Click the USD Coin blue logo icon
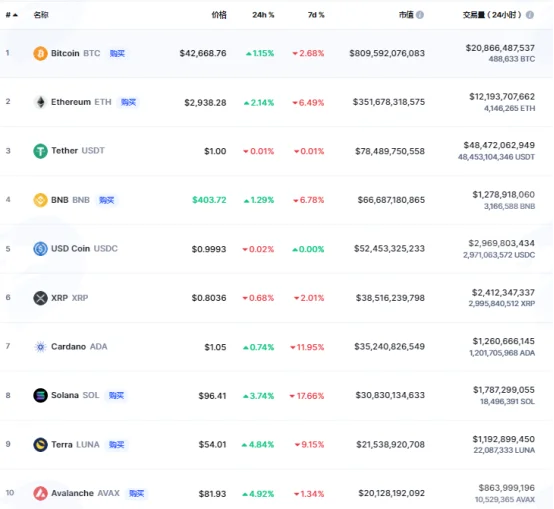This screenshot has width=554, height=509. pos(40,249)
